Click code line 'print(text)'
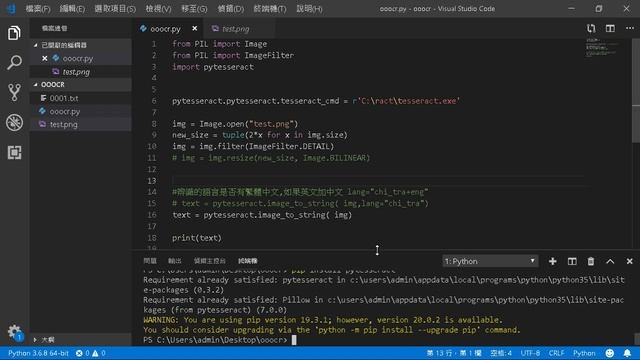The height and width of the screenshot is (360, 640). point(197,238)
